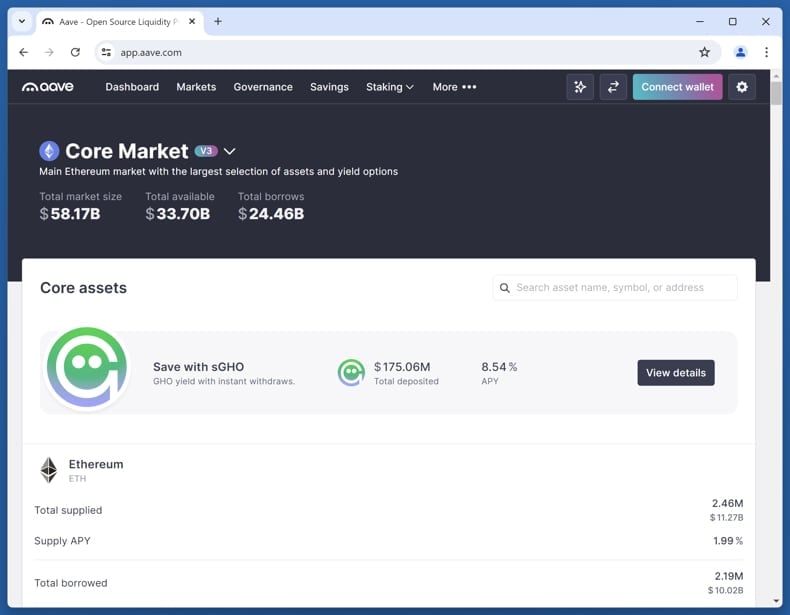Viewport: 790px width, 615px height.
Task: Click the 2.19M total borrowed value
Action: tap(729, 576)
